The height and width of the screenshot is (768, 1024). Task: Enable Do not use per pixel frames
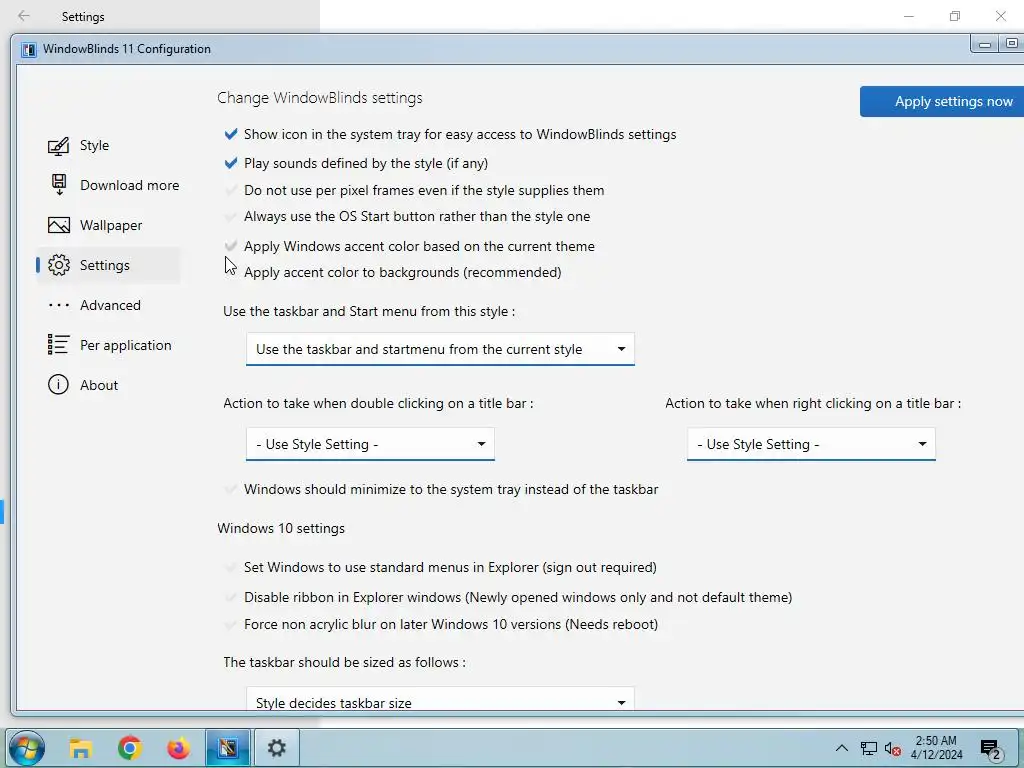coord(231,190)
